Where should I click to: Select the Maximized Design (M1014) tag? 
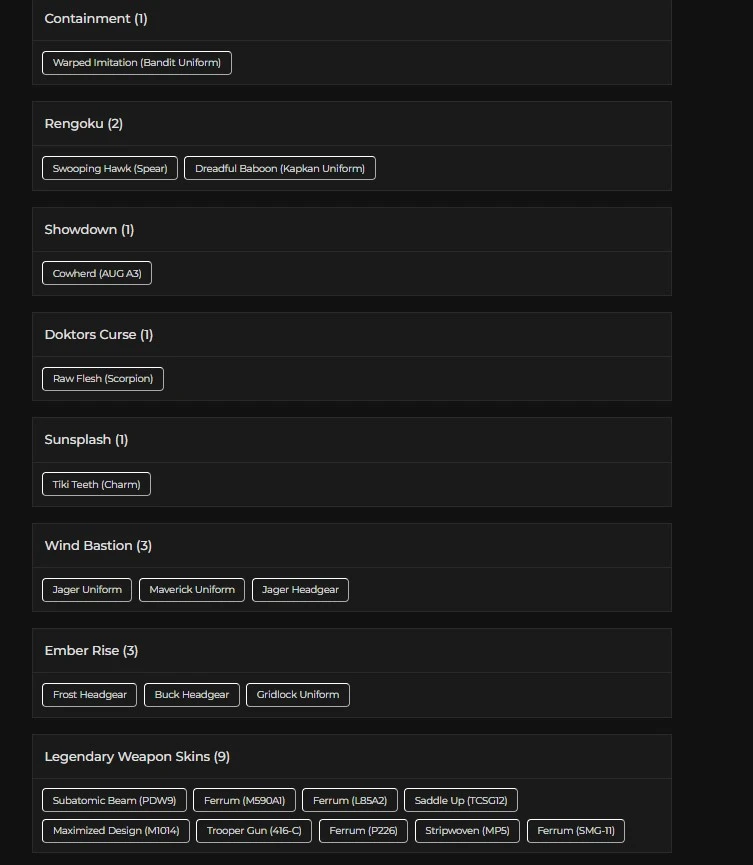(x=116, y=831)
